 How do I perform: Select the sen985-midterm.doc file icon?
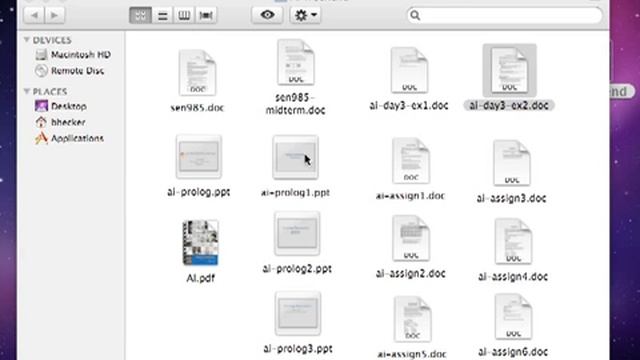(296, 62)
